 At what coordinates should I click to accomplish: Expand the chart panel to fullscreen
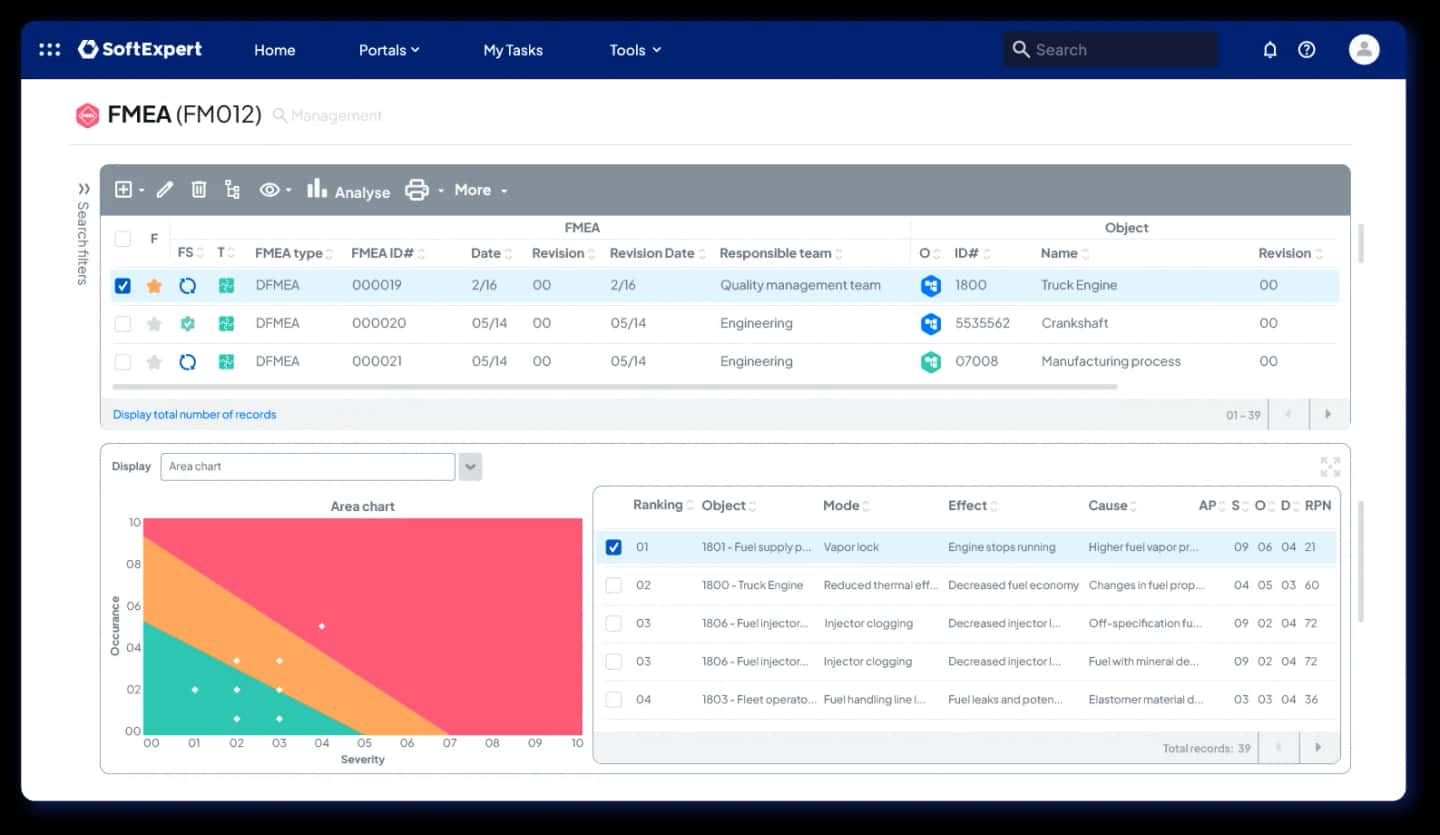pos(1330,467)
